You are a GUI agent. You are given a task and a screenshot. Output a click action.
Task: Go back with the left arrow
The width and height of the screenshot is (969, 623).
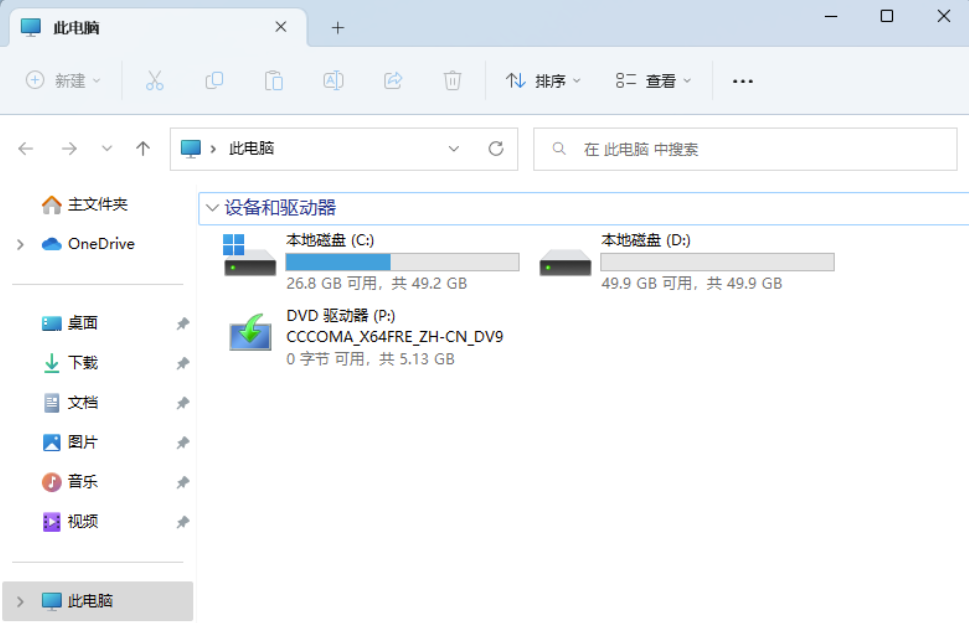coord(26,148)
